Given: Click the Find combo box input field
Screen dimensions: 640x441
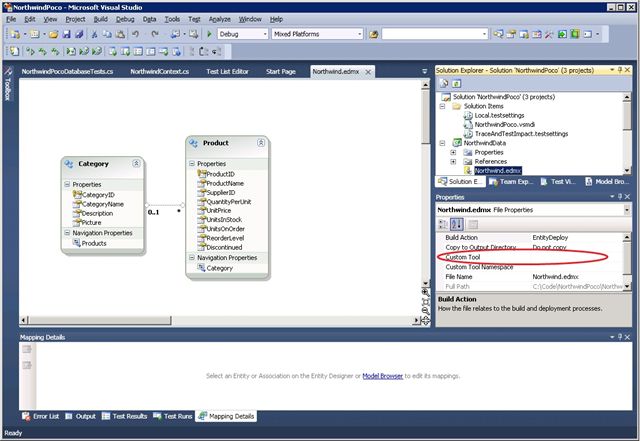Looking at the screenshot, I should point(431,34).
